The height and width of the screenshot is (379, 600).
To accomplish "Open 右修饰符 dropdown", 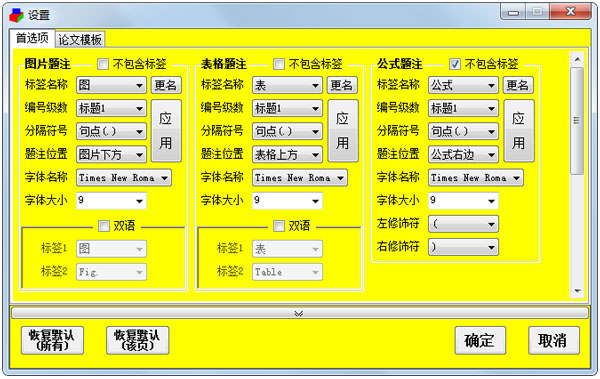I will [463, 247].
